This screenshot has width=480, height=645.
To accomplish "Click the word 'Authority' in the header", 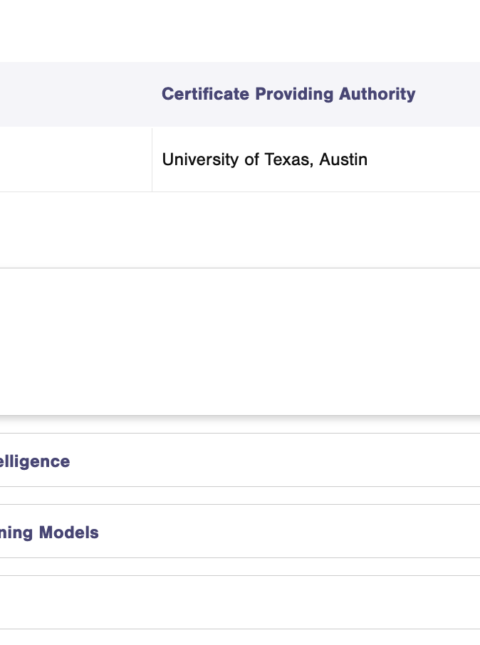I will tap(377, 94).
